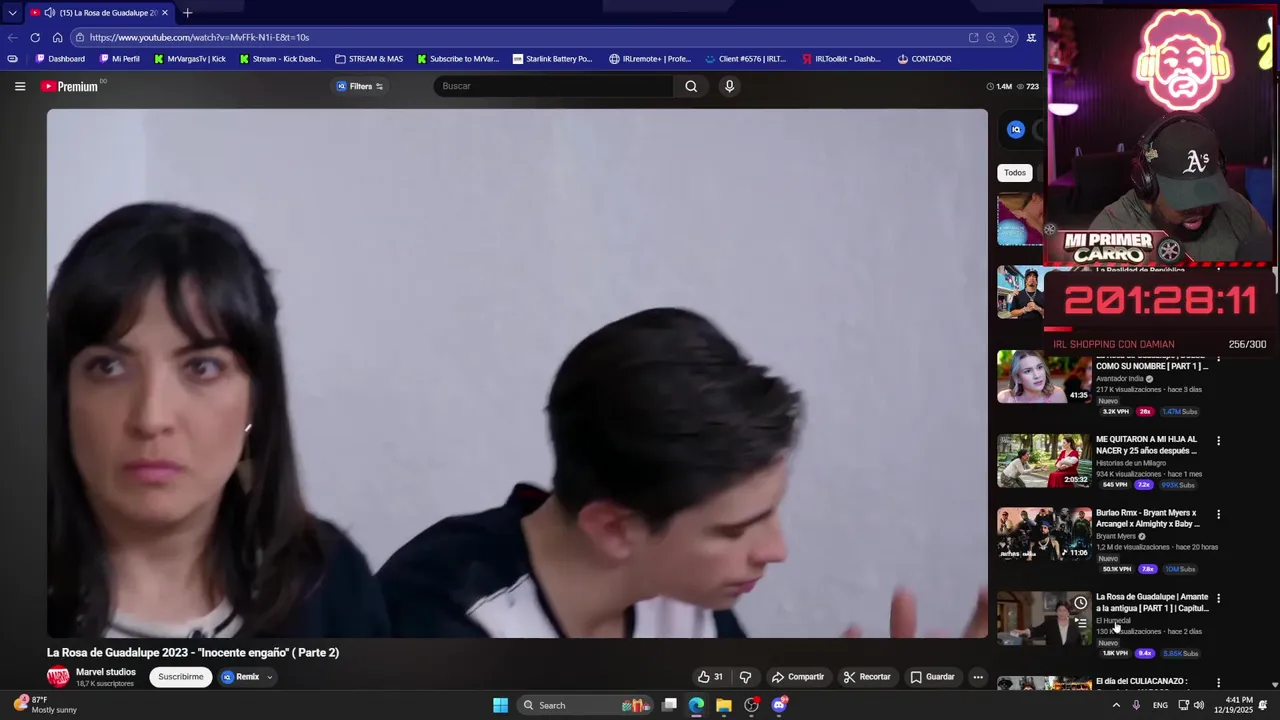The image size is (1280, 720).
Task: Open Marvel studios channel name link
Action: pyautogui.click(x=106, y=672)
